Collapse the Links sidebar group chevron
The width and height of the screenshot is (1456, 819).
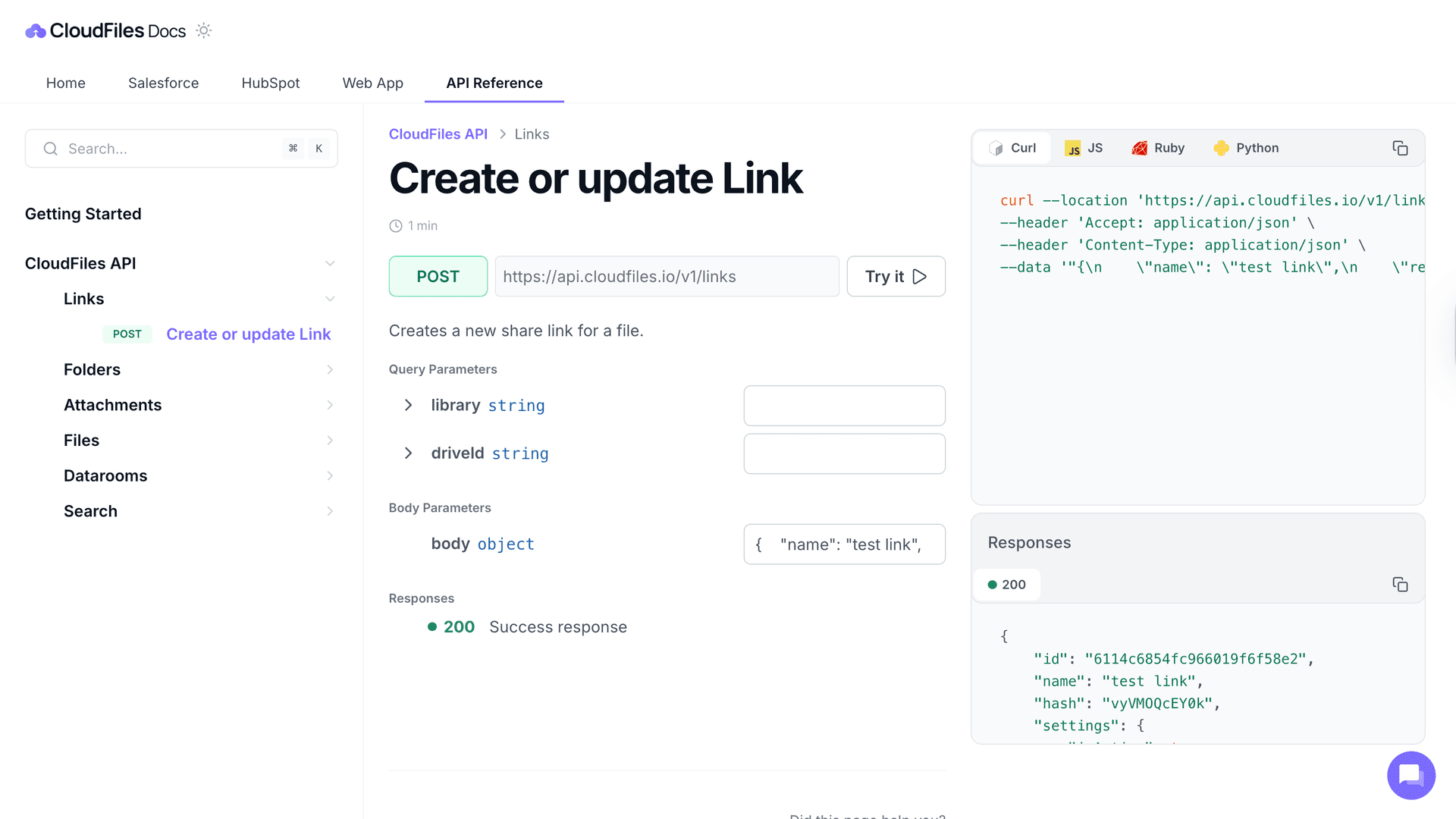330,299
